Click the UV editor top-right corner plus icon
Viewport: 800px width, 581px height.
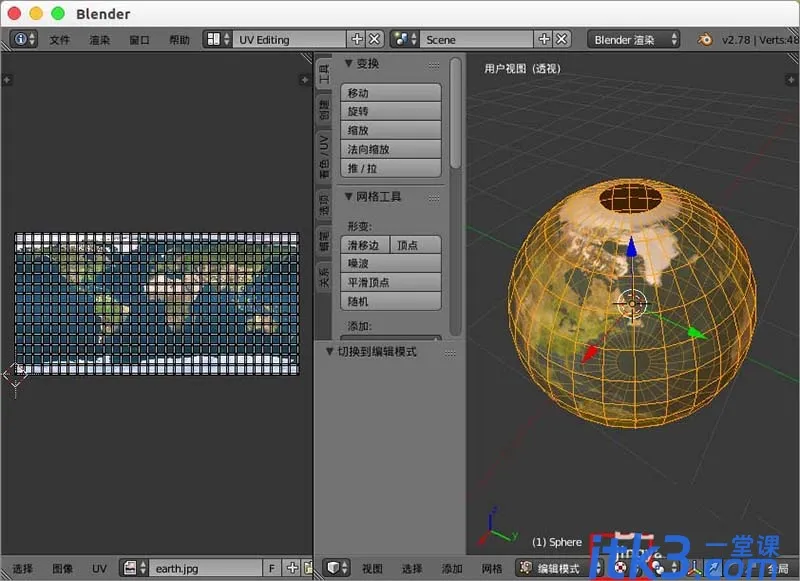point(305,80)
